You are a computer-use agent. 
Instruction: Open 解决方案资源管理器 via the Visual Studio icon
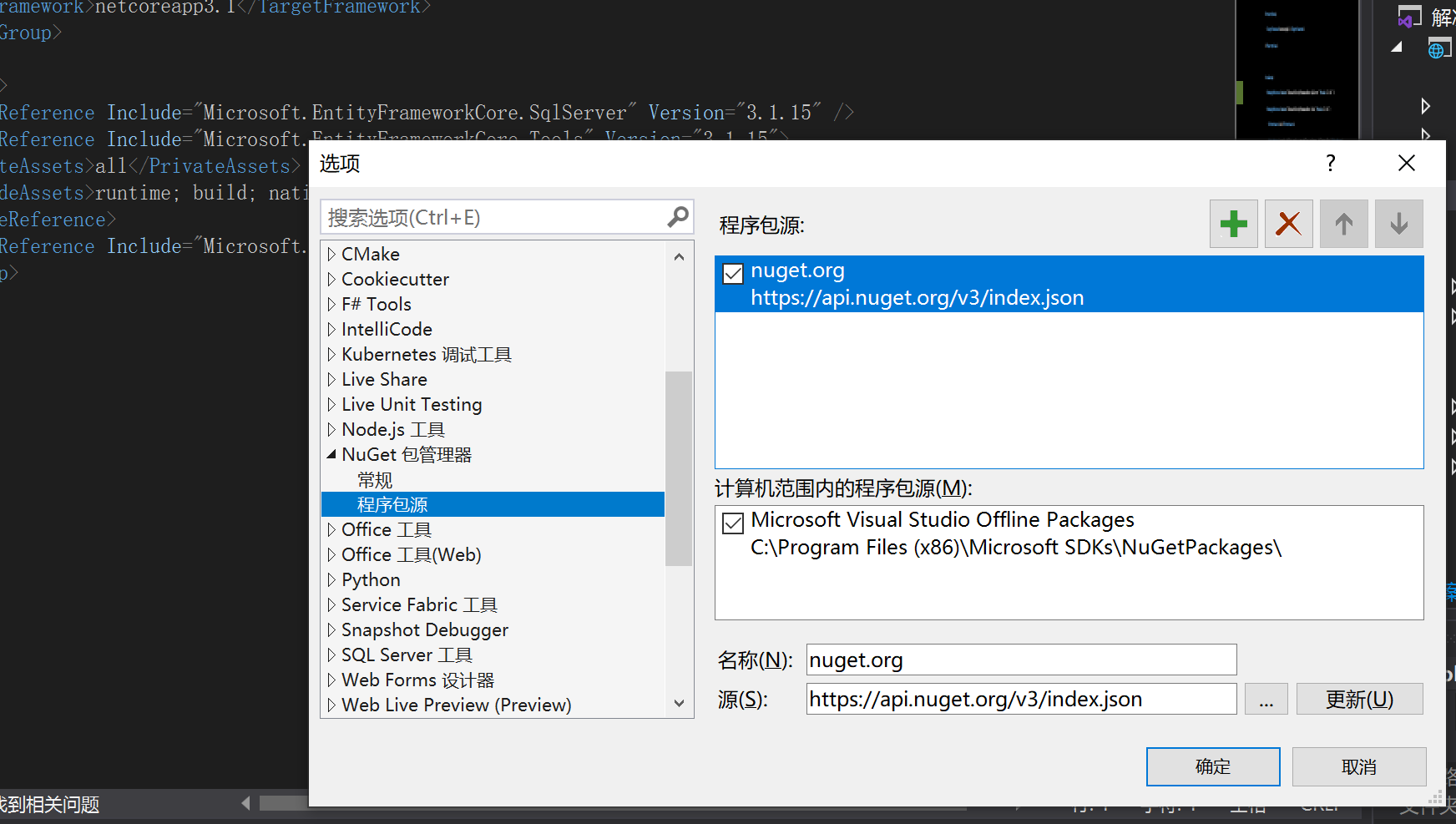[x=1409, y=17]
